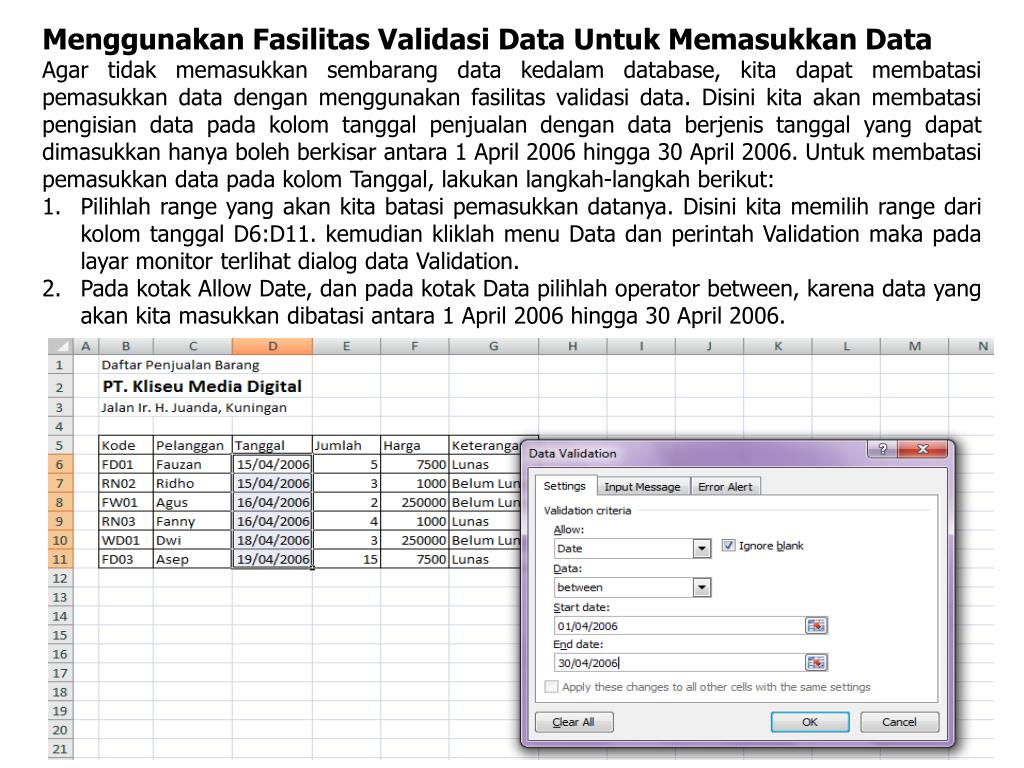The height and width of the screenshot is (768, 1024).
Task: Select column D header
Action: (x=272, y=346)
